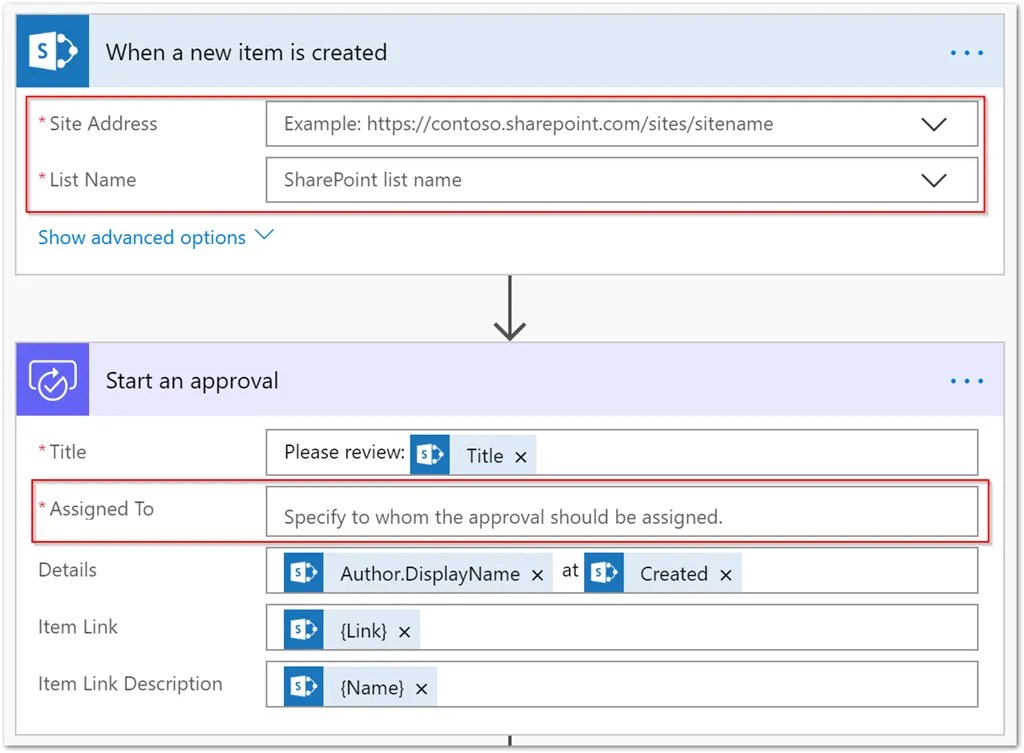This screenshot has width=1024, height=753.
Task: Click the Item Link Description field
Action: (x=622, y=684)
